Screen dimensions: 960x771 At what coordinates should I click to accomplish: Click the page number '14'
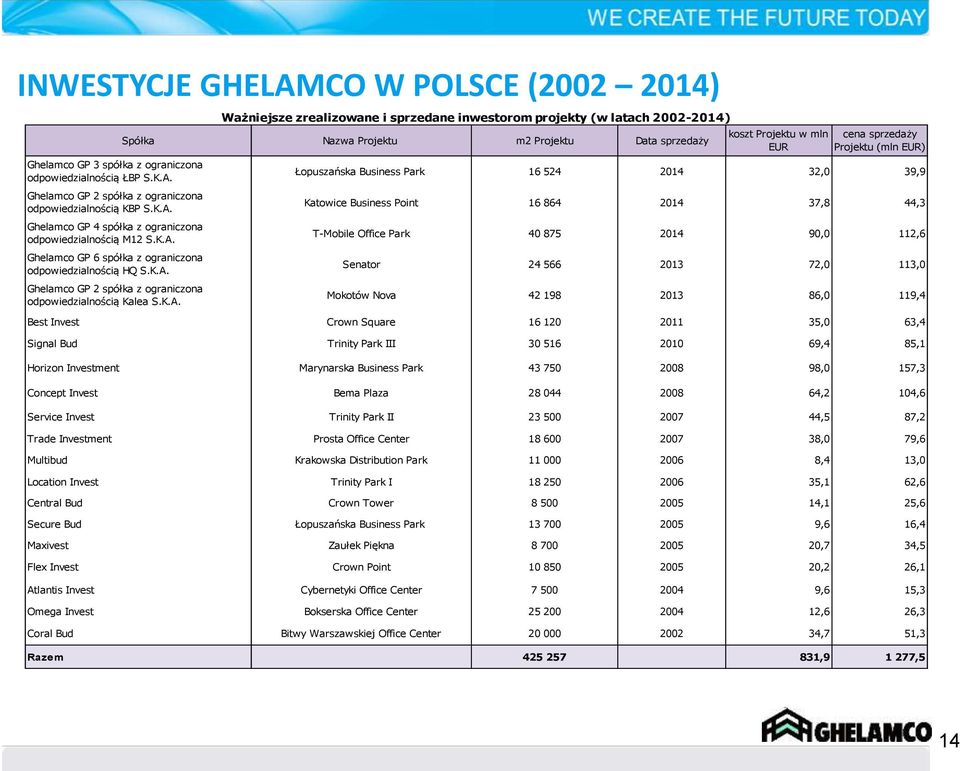[948, 741]
